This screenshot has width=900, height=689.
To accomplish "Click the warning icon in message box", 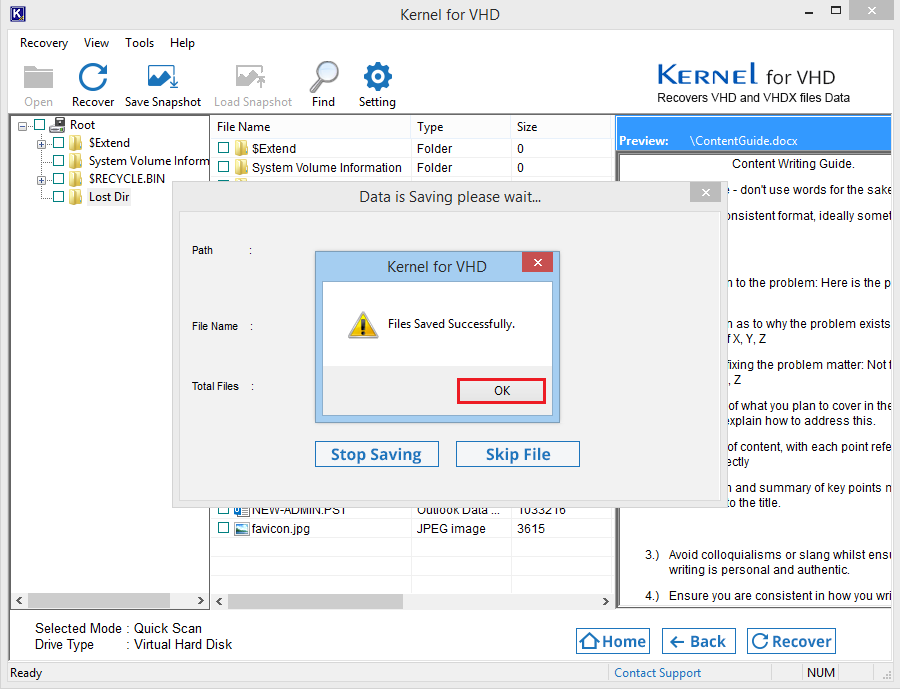I will pyautogui.click(x=363, y=325).
